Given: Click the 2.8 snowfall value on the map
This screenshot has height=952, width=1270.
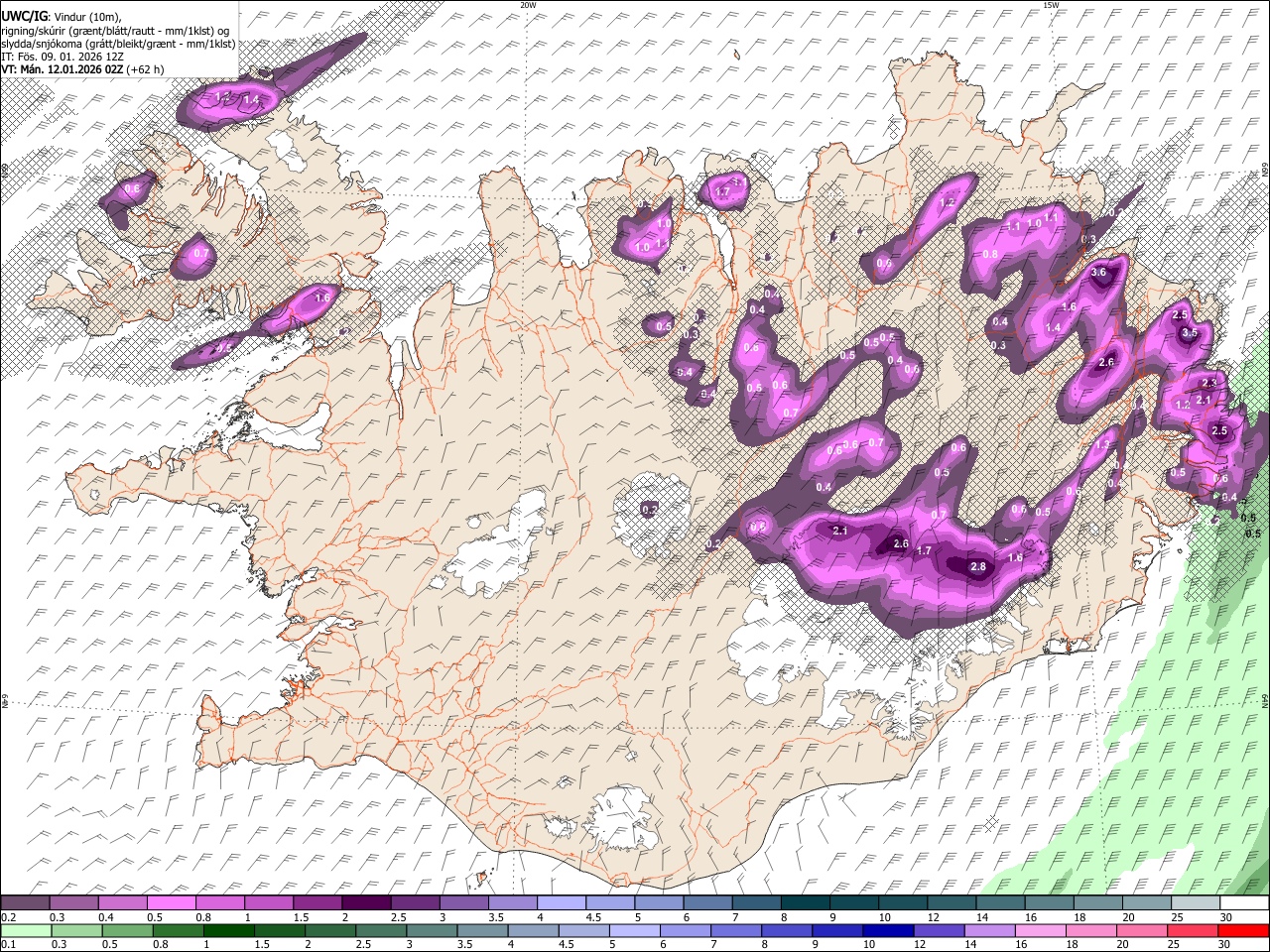Looking at the screenshot, I should (x=978, y=566).
